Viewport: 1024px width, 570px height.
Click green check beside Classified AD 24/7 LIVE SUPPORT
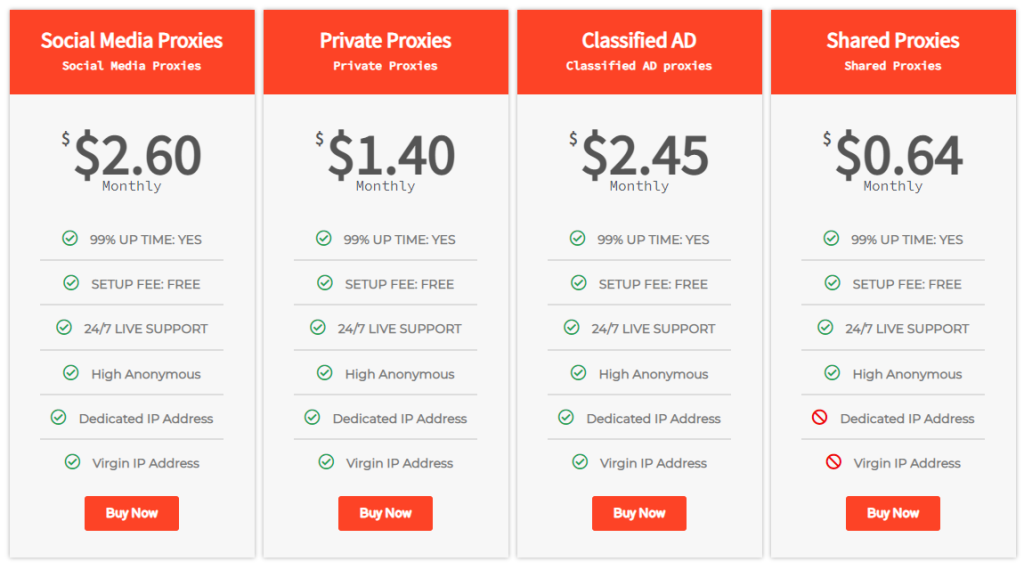tap(571, 327)
